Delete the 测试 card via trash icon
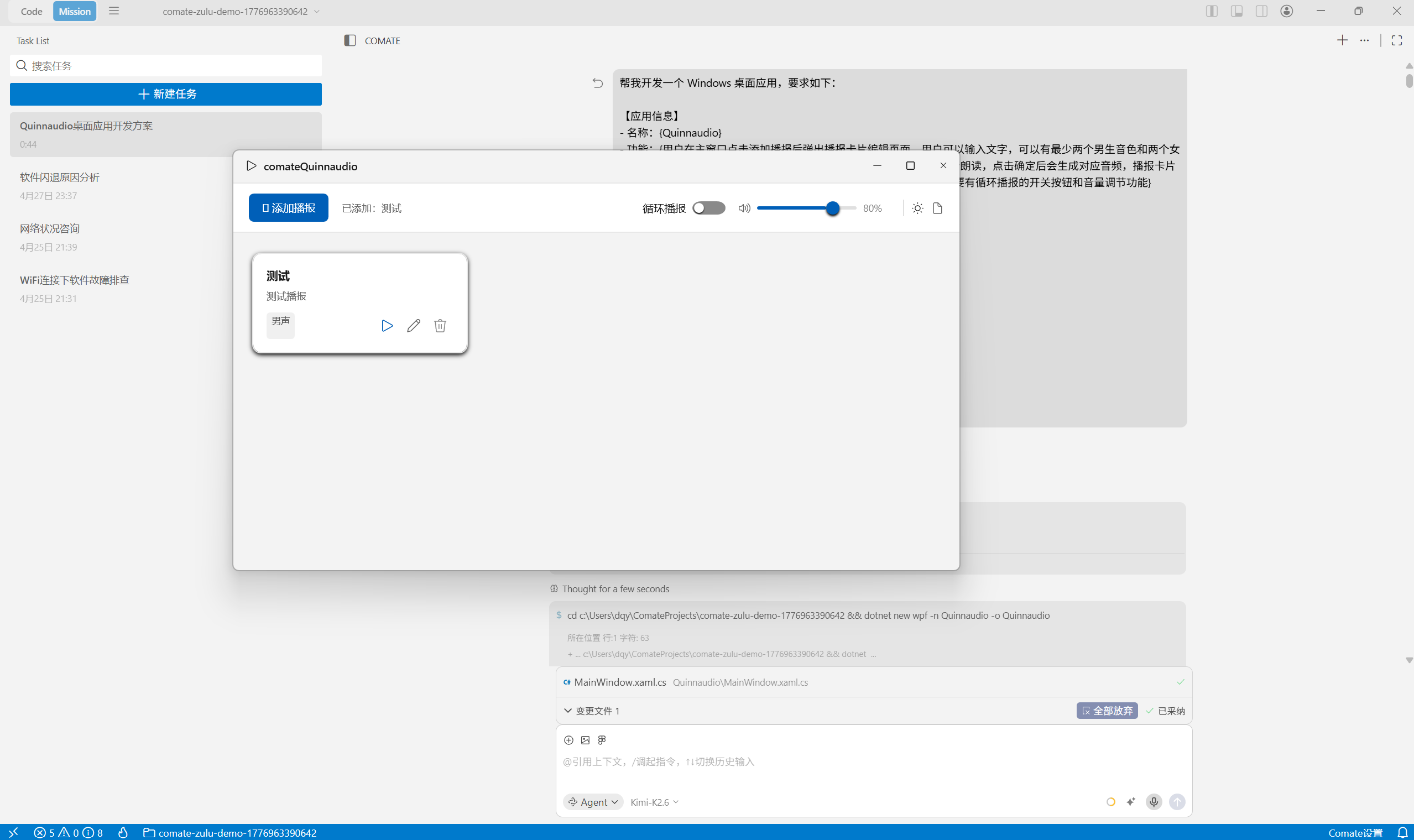The width and height of the screenshot is (1414, 840). click(x=440, y=326)
